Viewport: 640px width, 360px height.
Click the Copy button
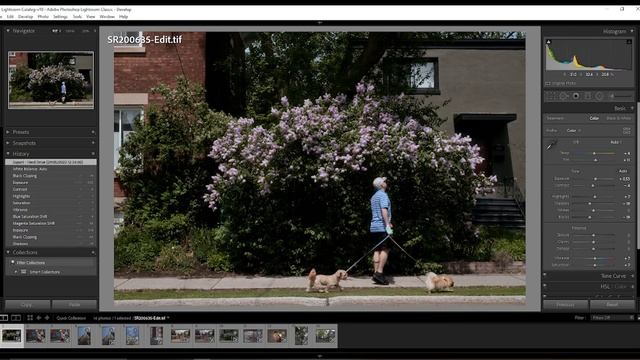coord(27,305)
